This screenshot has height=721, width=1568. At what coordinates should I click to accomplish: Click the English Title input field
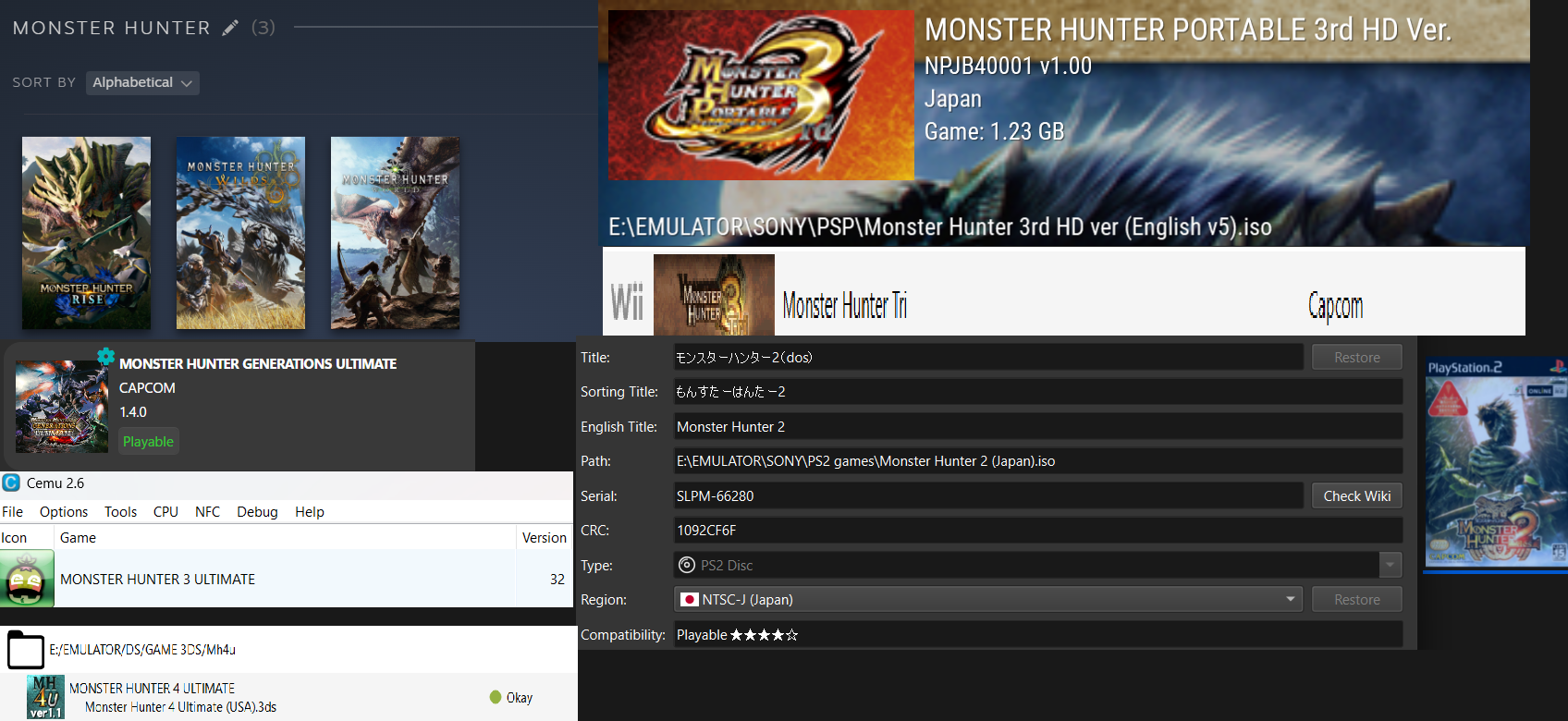1038,427
